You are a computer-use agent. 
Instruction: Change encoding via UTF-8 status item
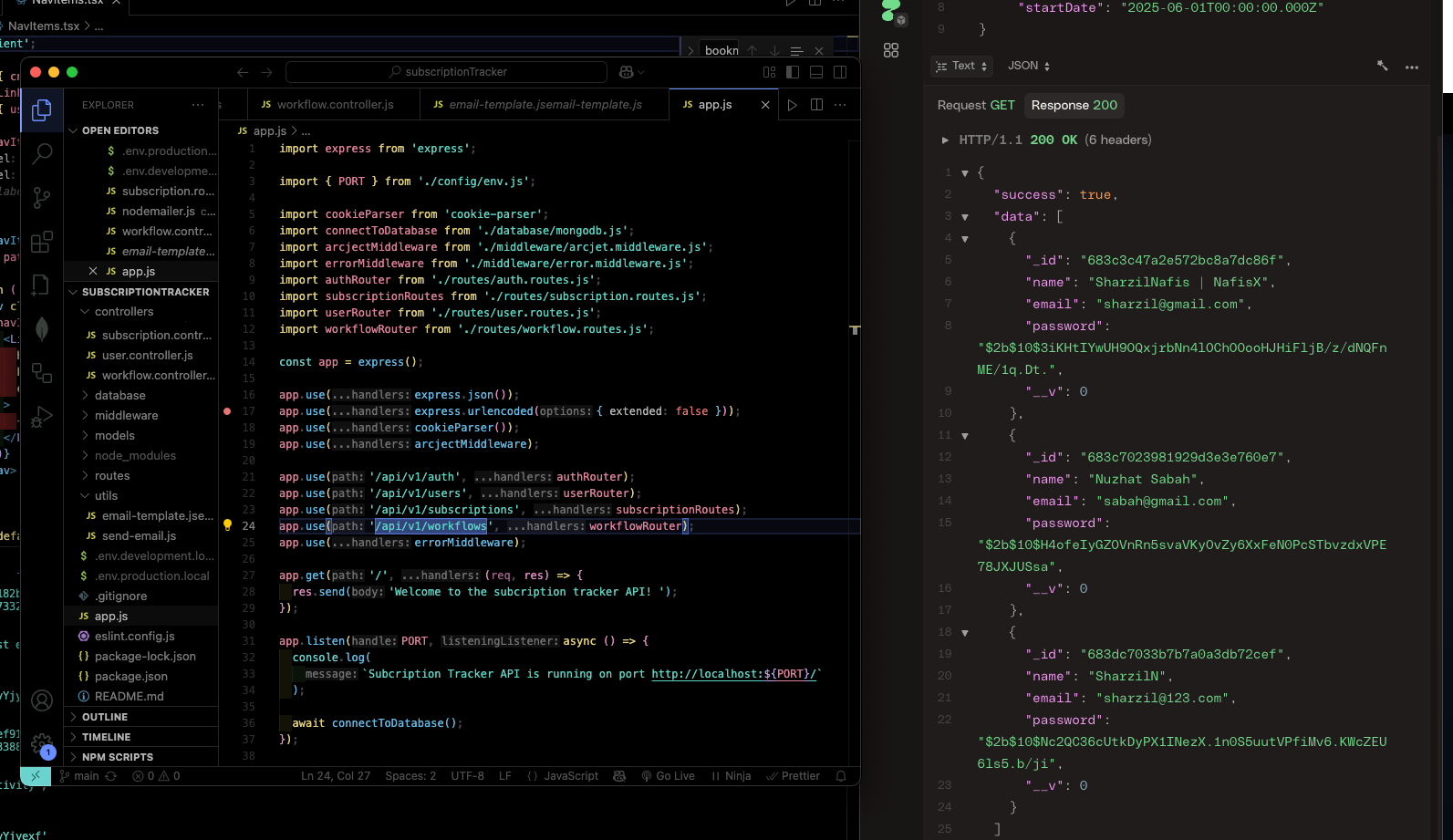click(468, 776)
